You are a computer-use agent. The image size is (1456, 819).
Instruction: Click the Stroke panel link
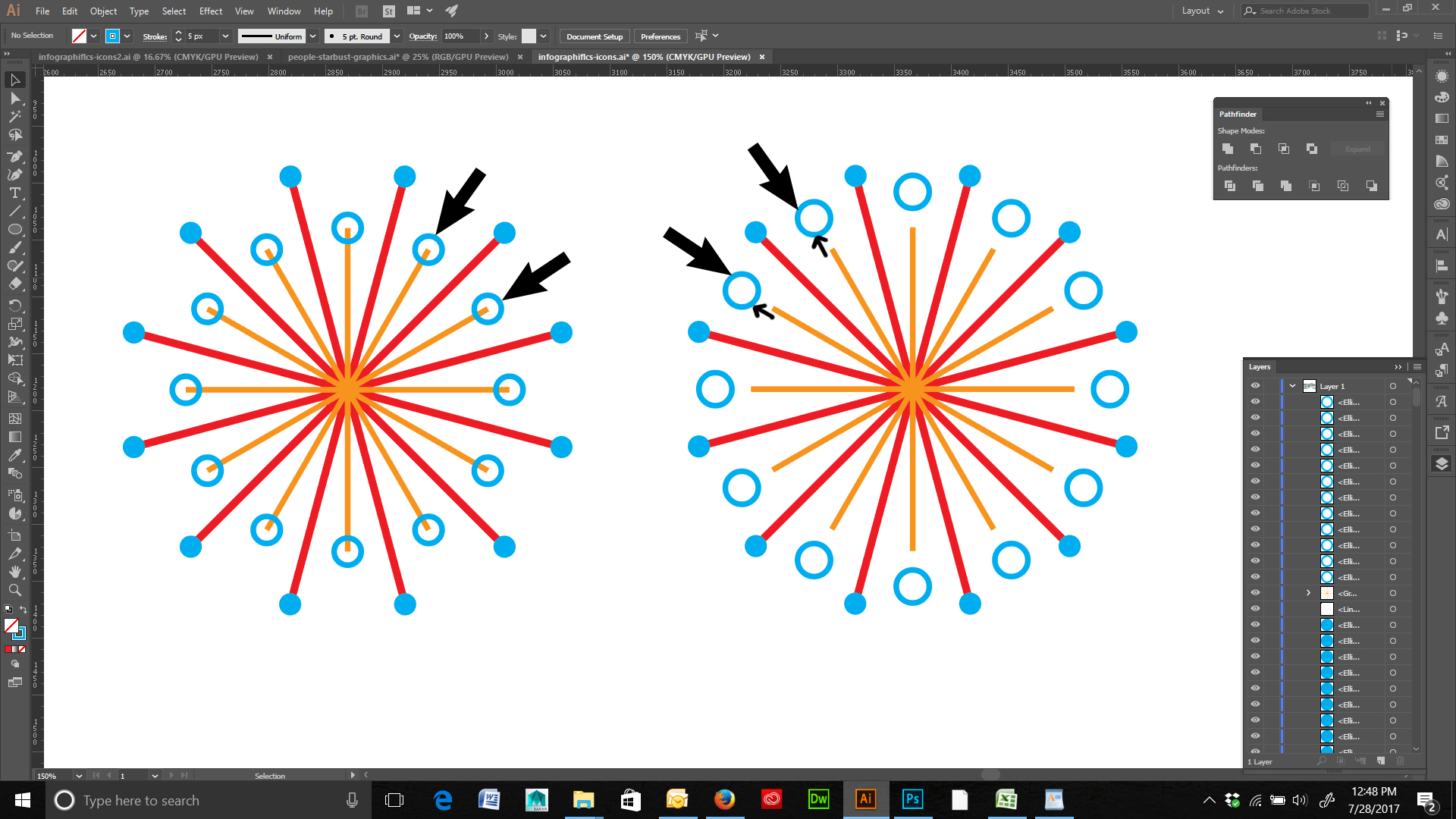(x=155, y=36)
